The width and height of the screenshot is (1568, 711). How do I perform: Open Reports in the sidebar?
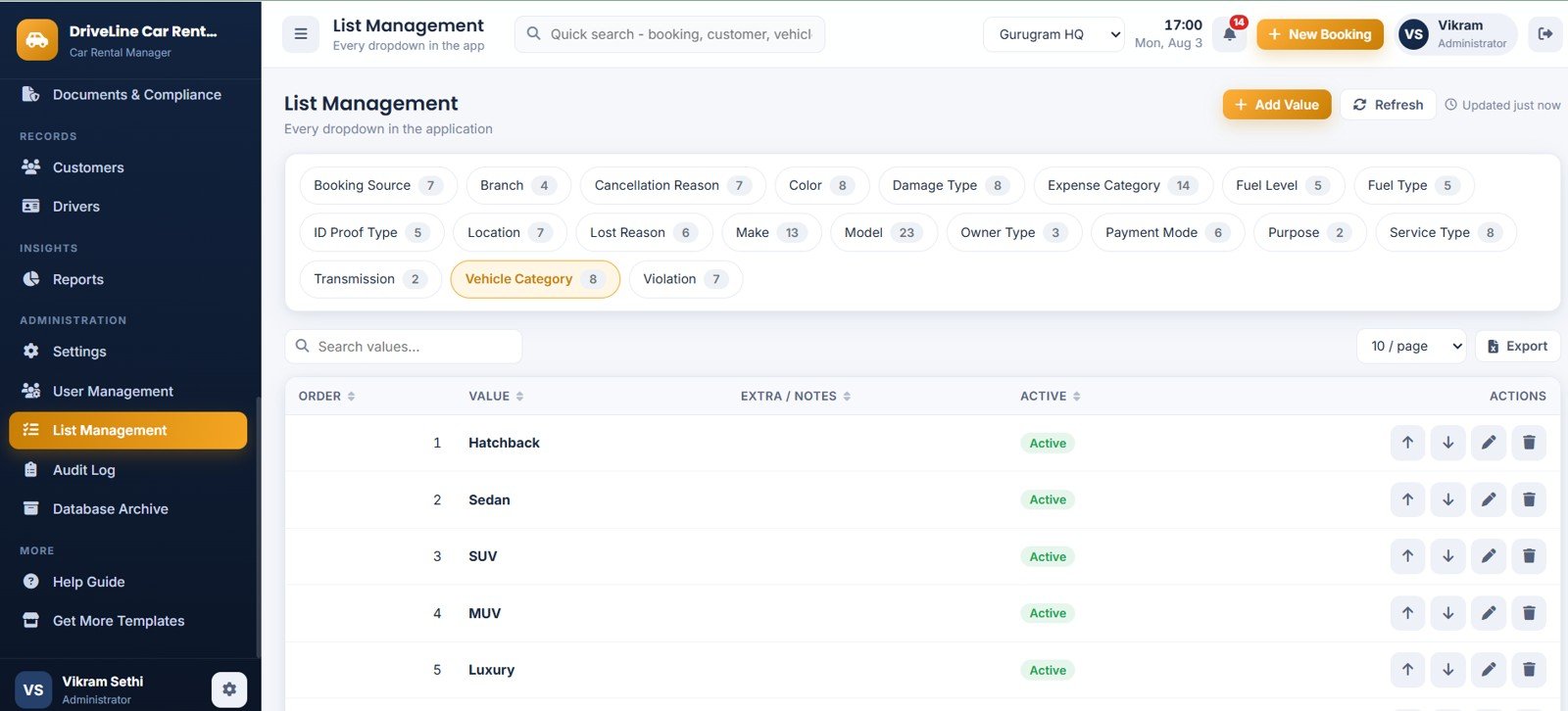pos(128,279)
